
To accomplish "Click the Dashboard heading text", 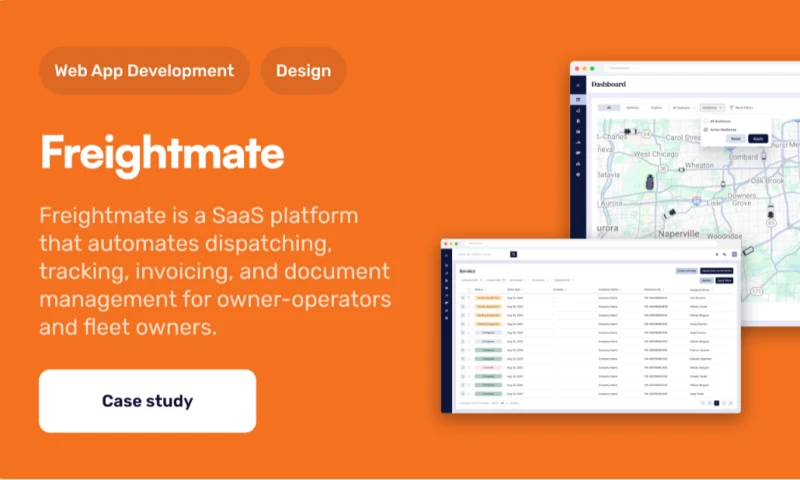I will pos(609,84).
